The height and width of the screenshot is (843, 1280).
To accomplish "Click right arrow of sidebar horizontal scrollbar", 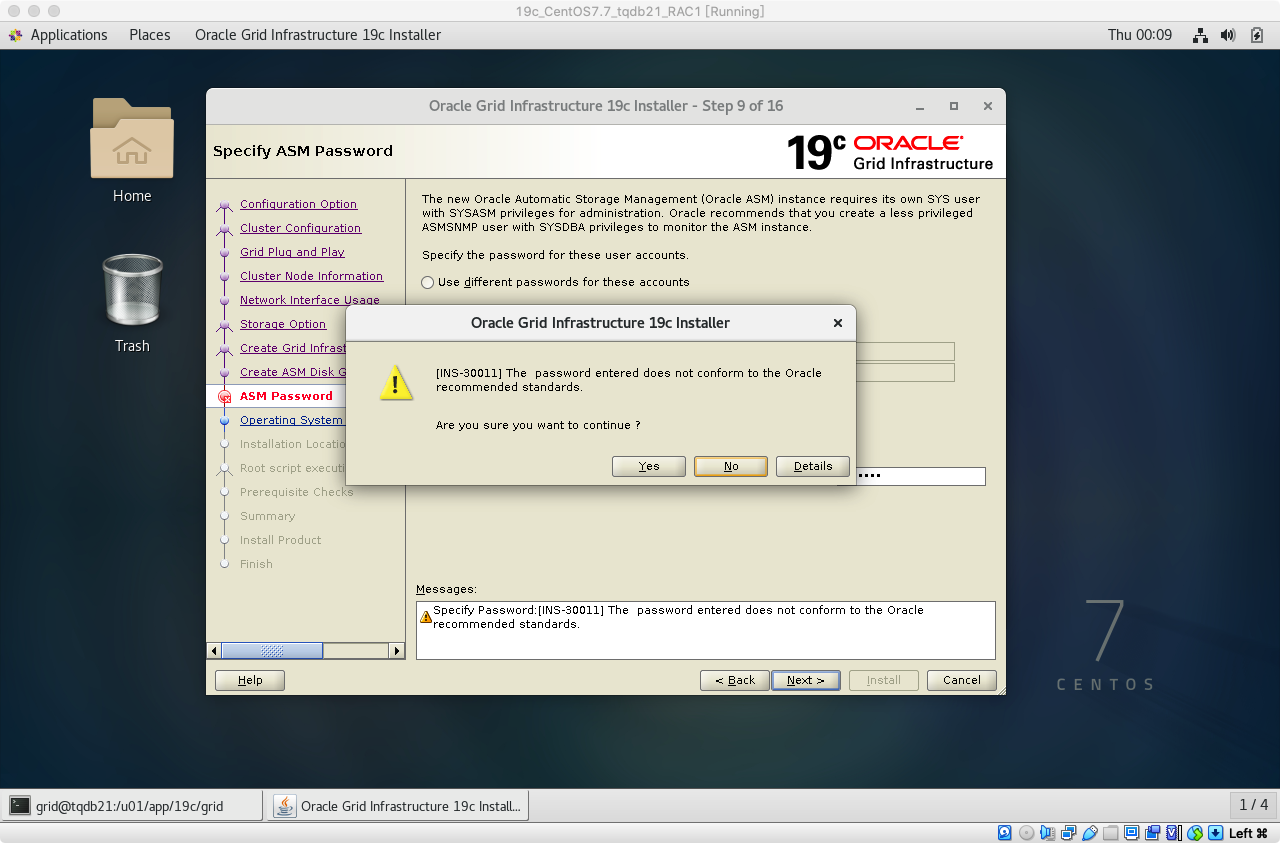I will tap(396, 651).
